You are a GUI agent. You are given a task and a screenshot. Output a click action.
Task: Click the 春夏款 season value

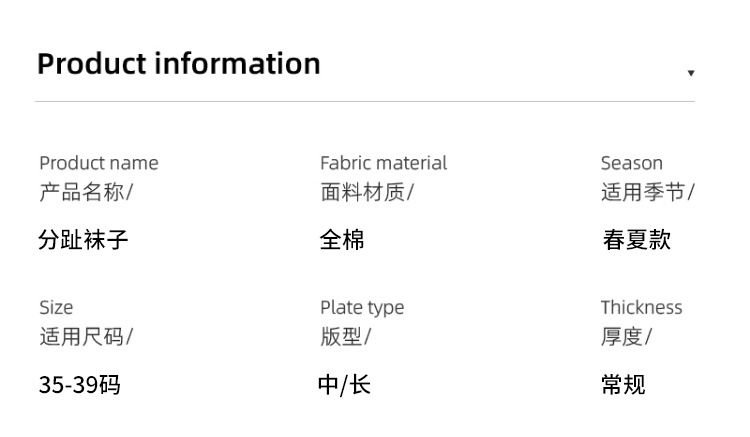pyautogui.click(x=636, y=240)
